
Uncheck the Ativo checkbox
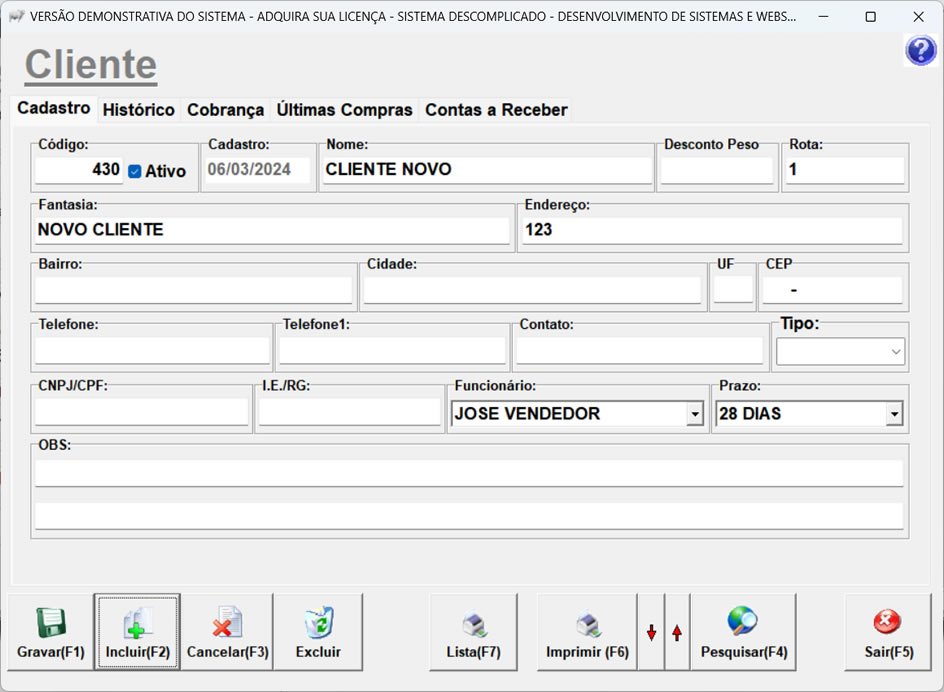point(135,172)
